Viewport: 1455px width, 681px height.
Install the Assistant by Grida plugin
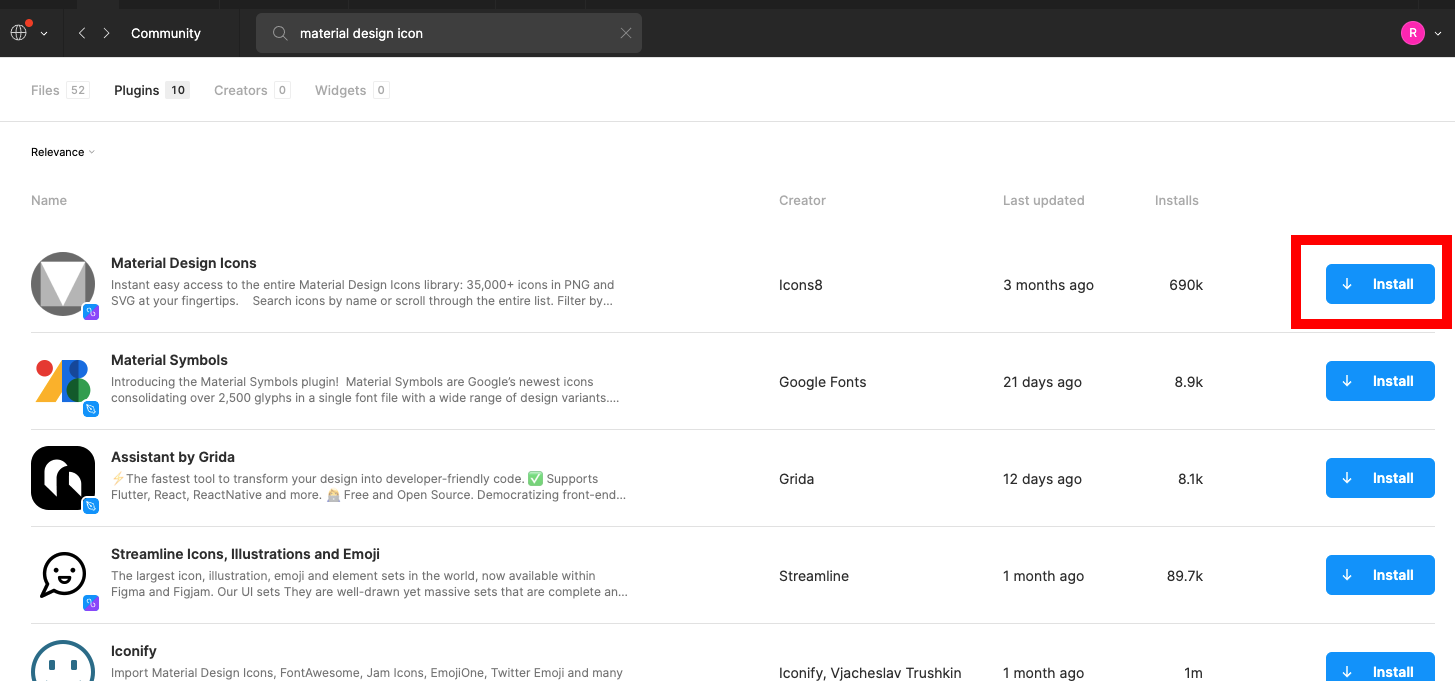pyautogui.click(x=1380, y=478)
